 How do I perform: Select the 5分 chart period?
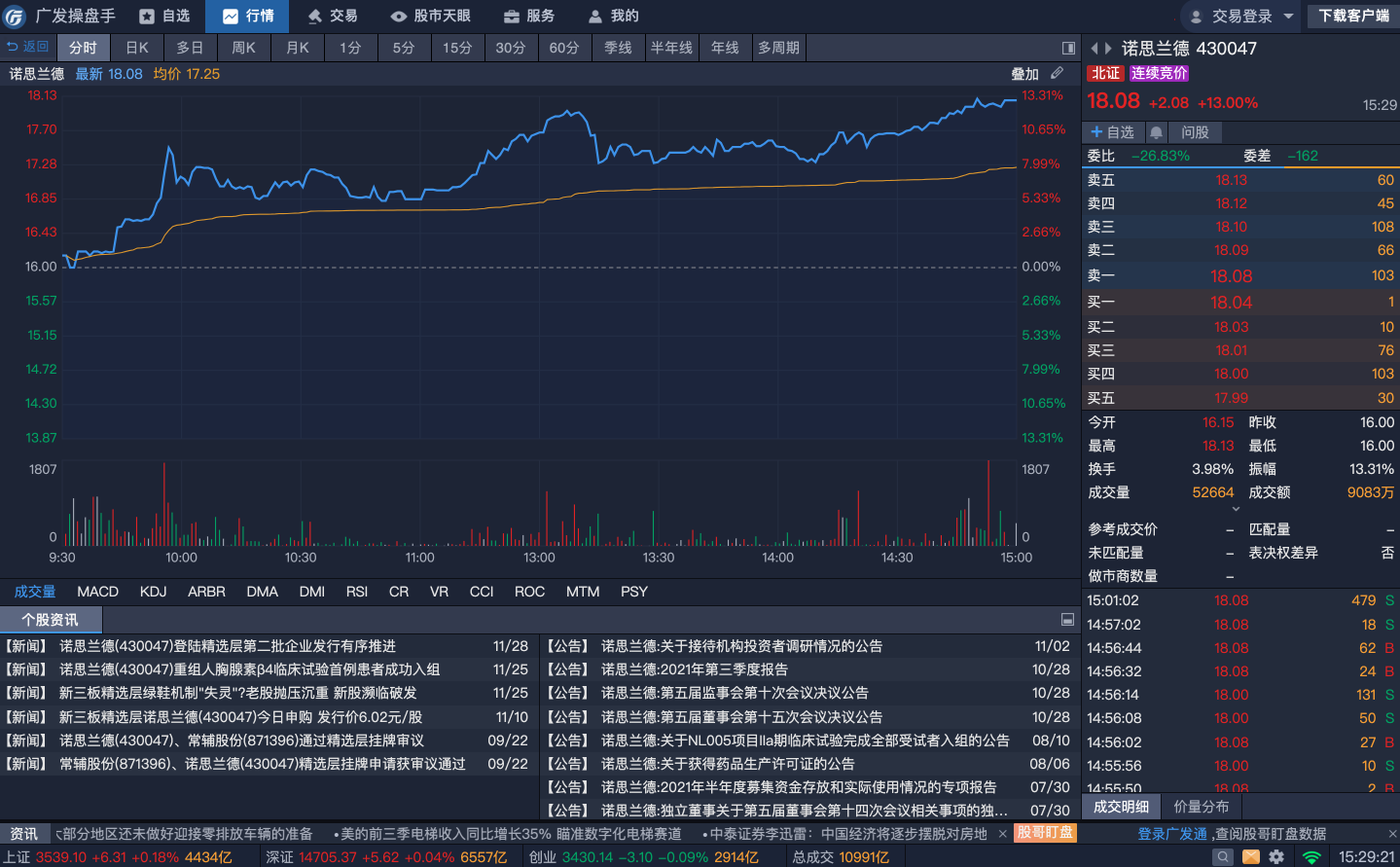(x=404, y=48)
